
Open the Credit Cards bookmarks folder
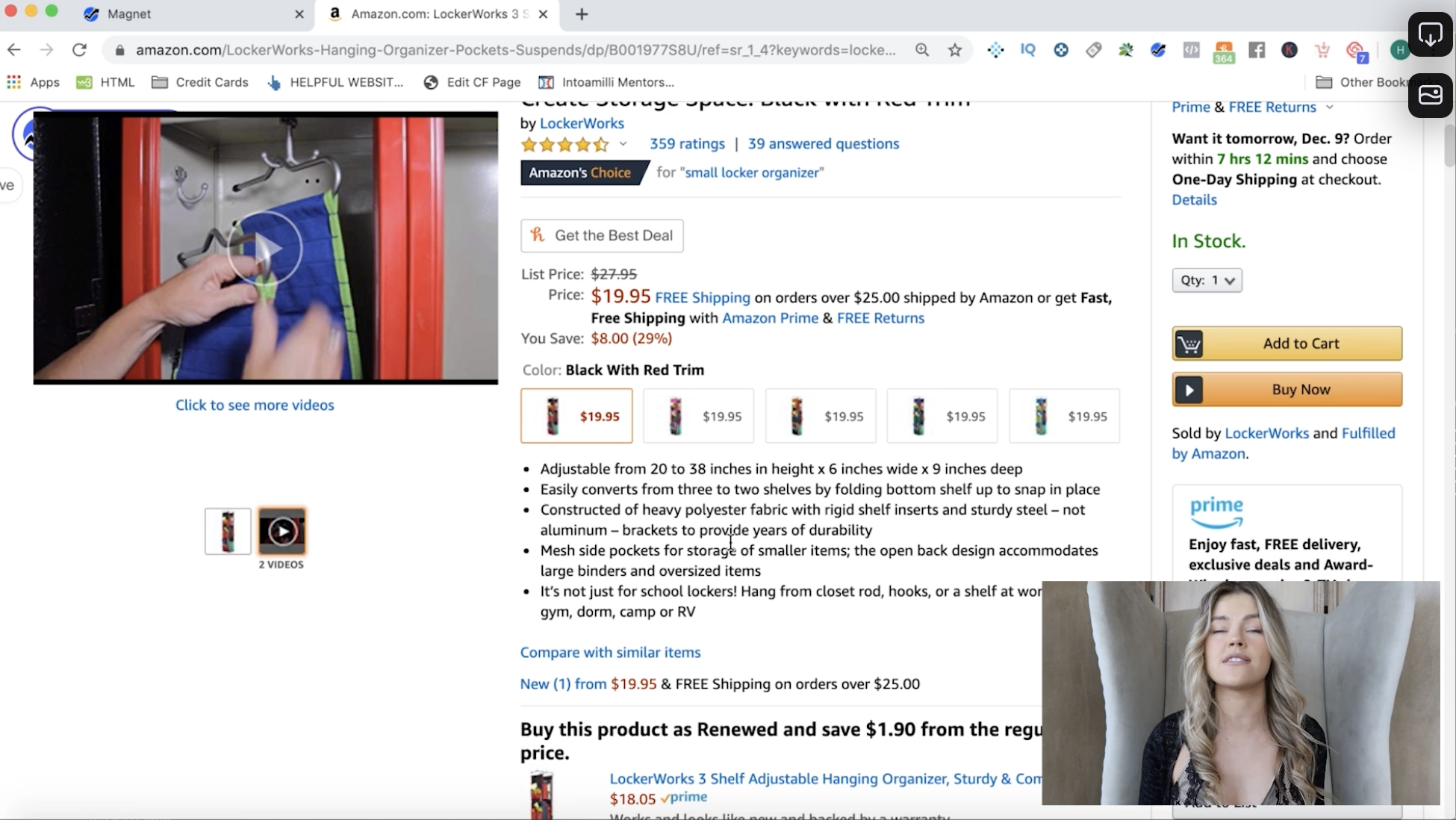200,82
